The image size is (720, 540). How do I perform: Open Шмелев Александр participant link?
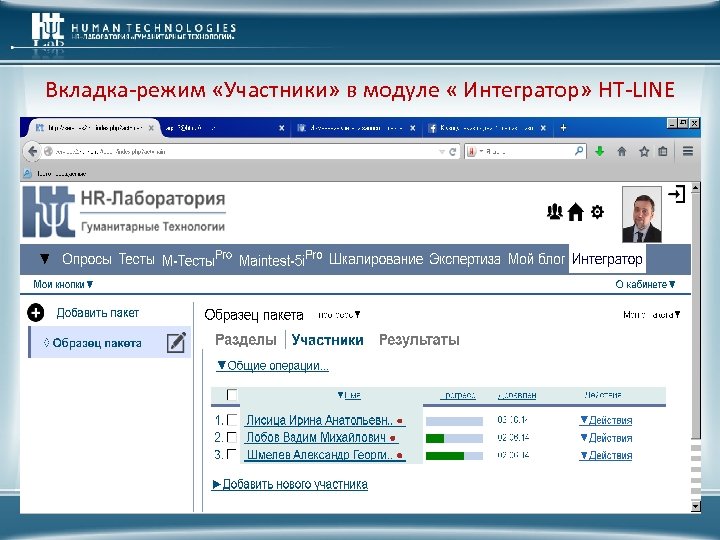pos(320,455)
